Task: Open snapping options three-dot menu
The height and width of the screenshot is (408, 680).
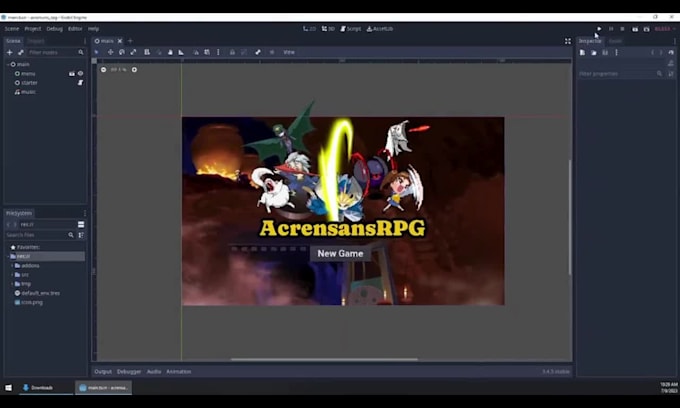Action: [218, 52]
